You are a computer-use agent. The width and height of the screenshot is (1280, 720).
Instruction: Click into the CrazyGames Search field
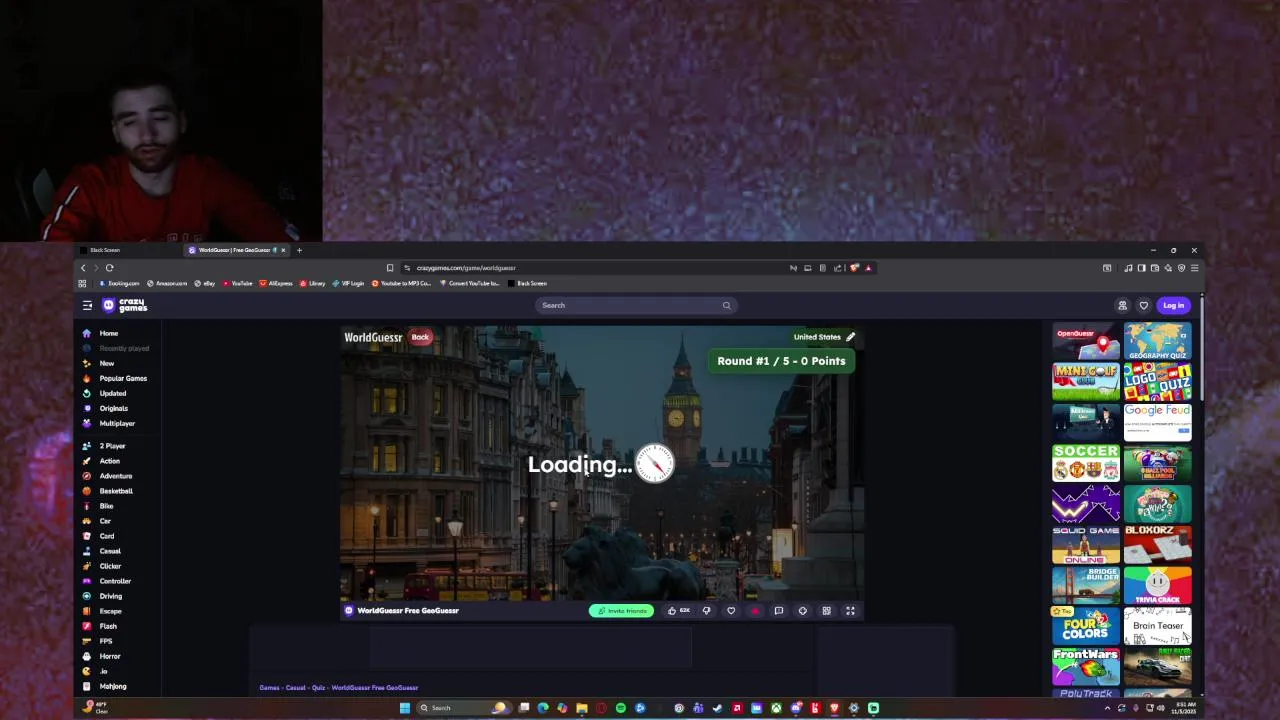click(x=636, y=305)
